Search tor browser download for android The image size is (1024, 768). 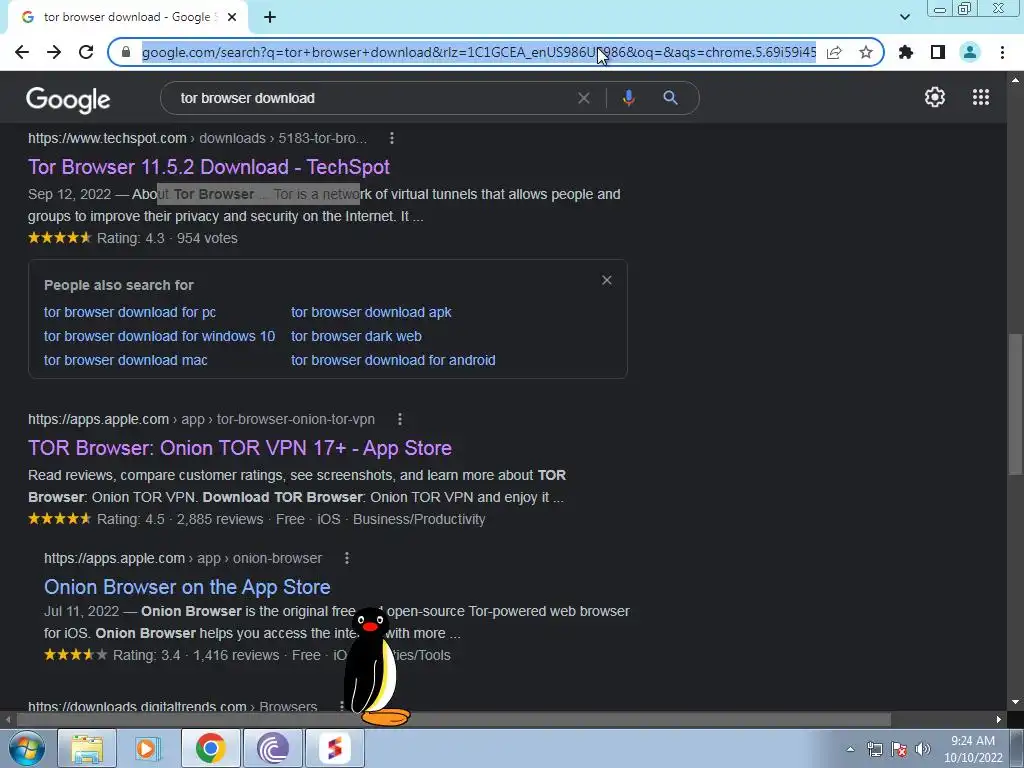click(393, 360)
